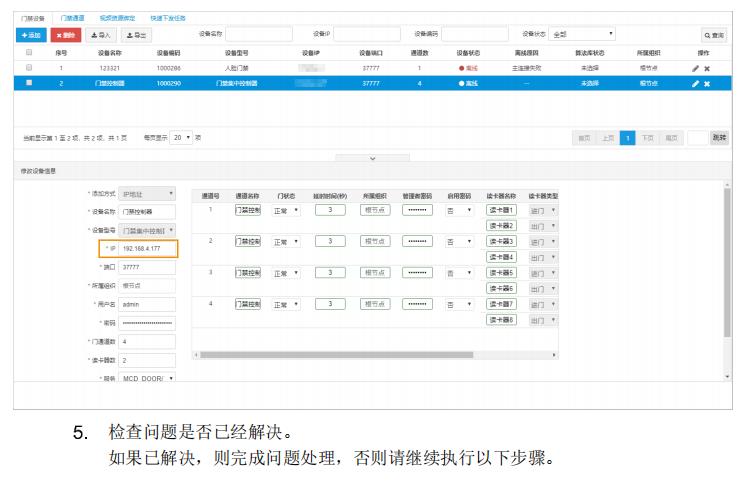
Task: Toggle the select-all checkbox in table header
Action: (x=29, y=52)
